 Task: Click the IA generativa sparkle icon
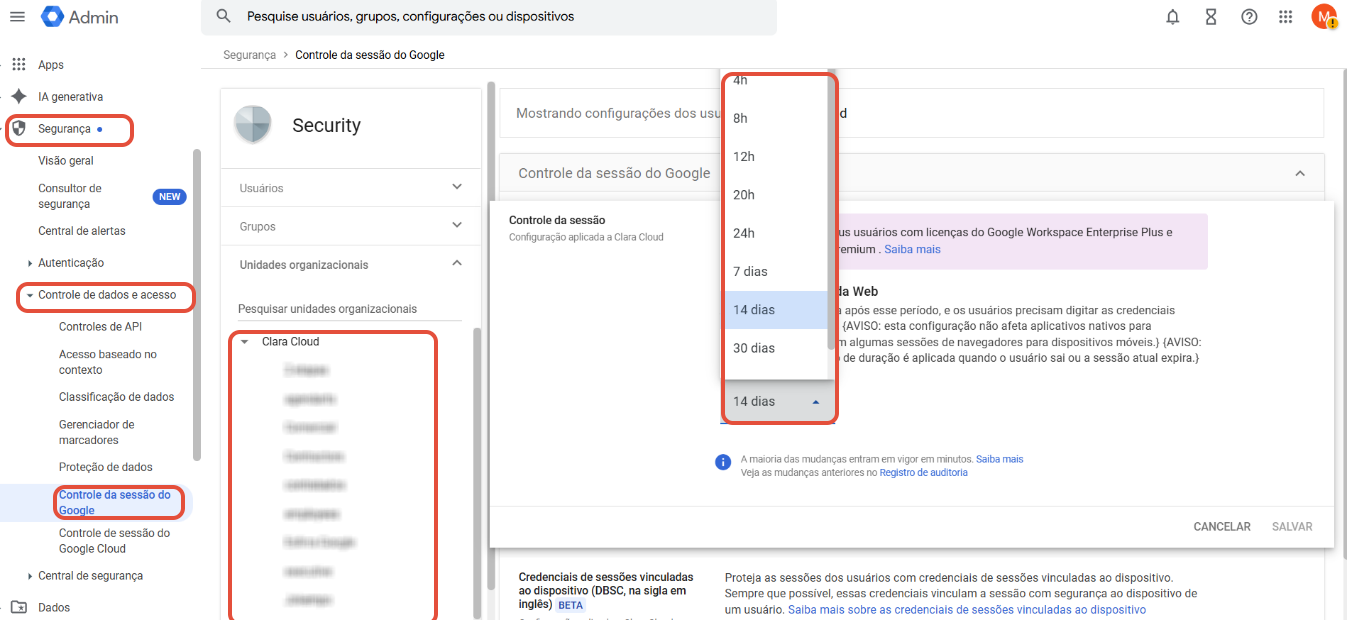click(x=18, y=97)
